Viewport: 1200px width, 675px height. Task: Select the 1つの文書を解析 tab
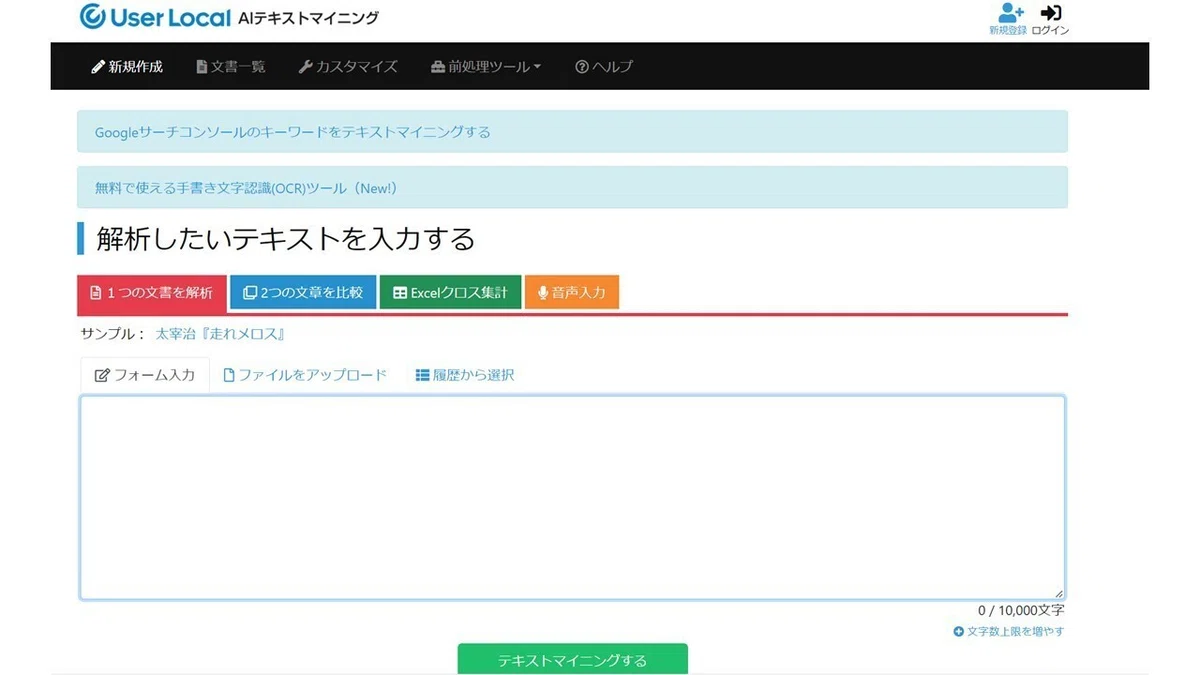[x=151, y=293]
